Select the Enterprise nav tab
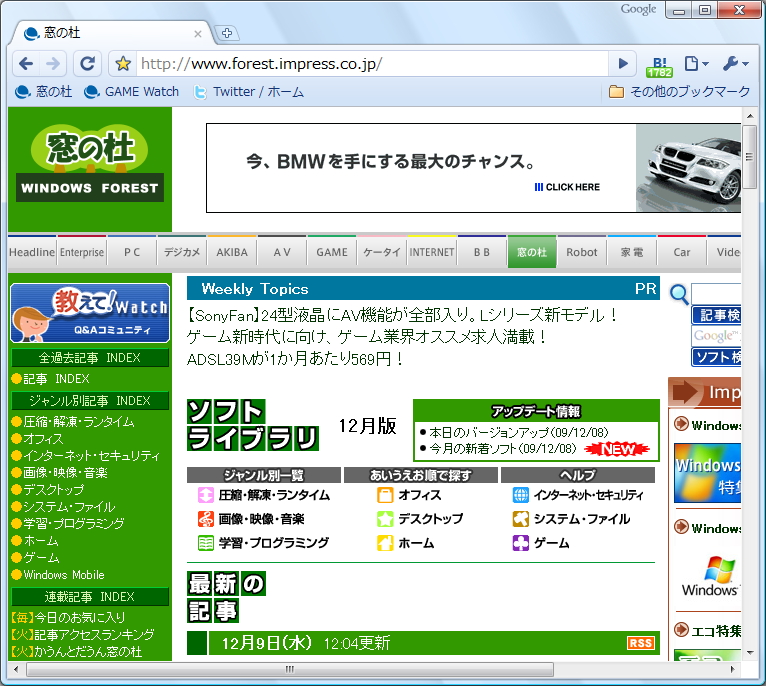 click(82, 252)
